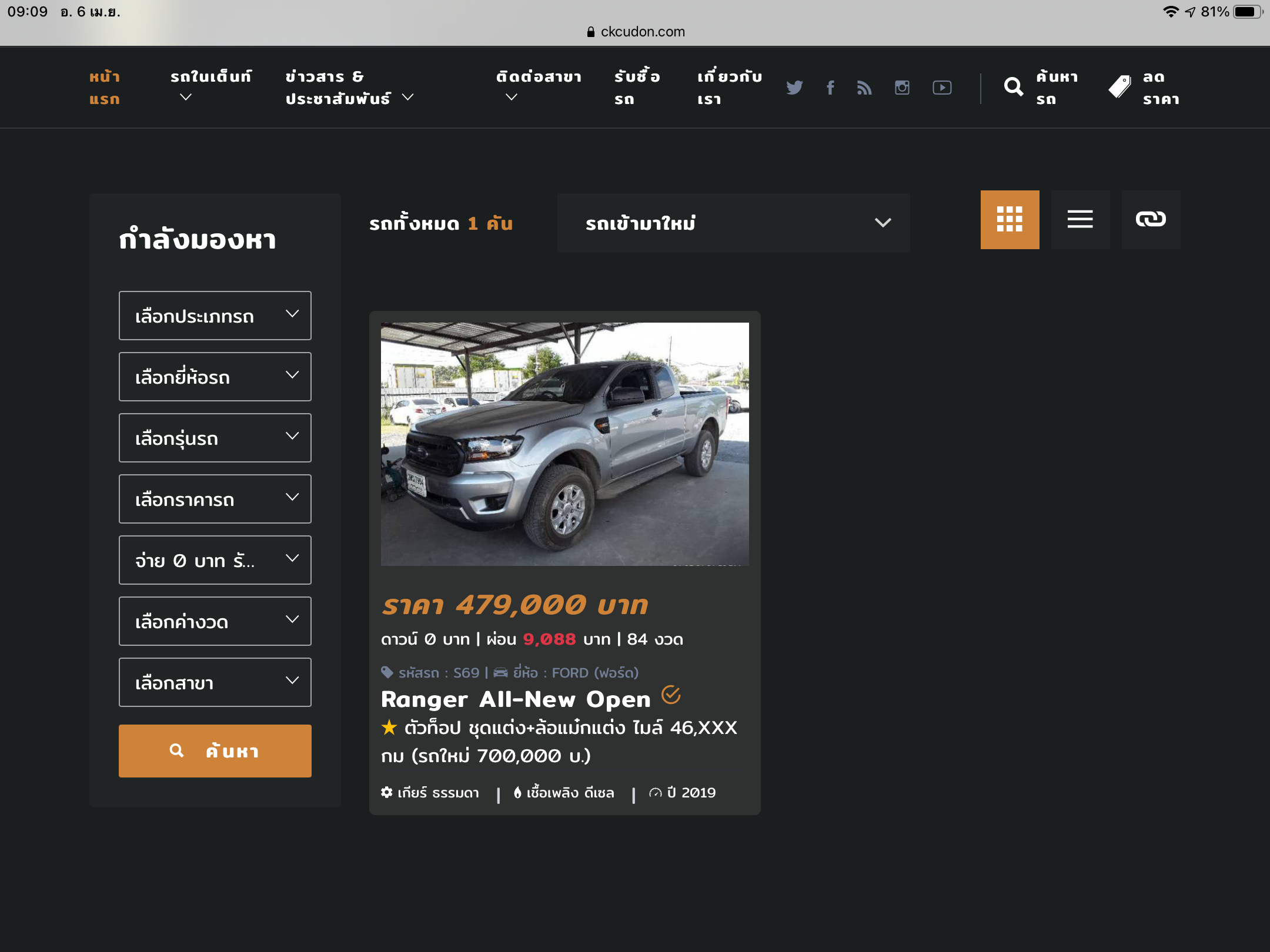This screenshot has height=952, width=1270.
Task: Open the Ranger All-New Open listing title
Action: click(x=516, y=699)
